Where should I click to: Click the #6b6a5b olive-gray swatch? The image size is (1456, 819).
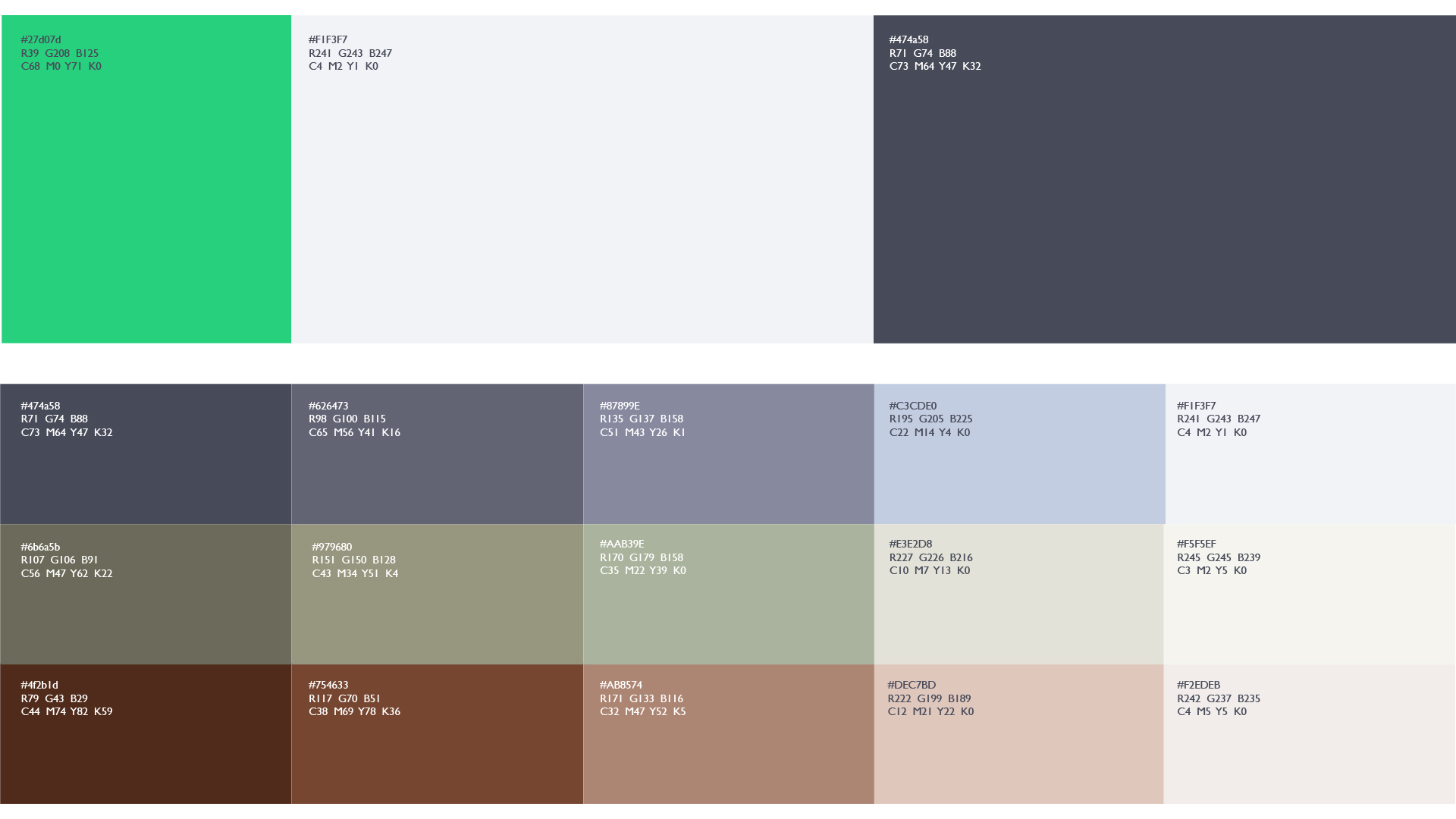click(x=146, y=610)
